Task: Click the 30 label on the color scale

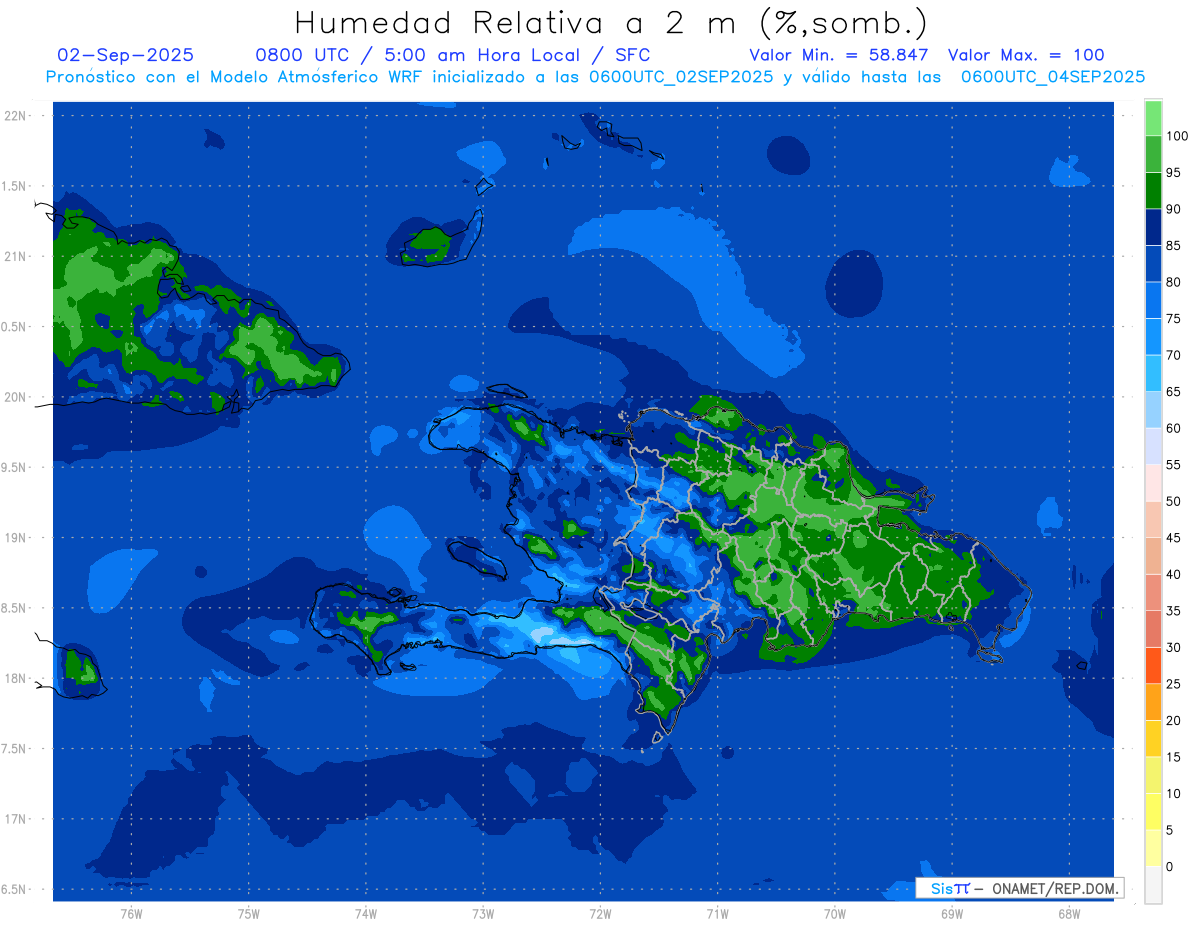Action: tap(1173, 647)
